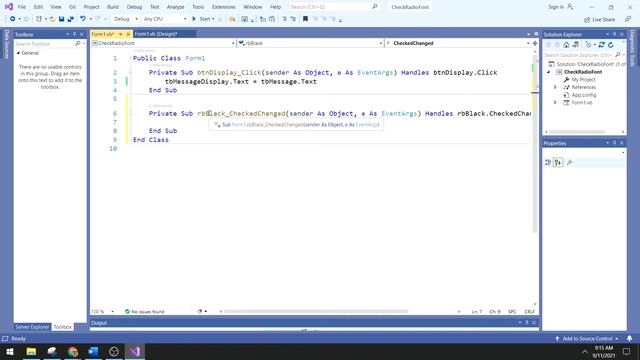Expand the Form1.vb node

(555, 102)
